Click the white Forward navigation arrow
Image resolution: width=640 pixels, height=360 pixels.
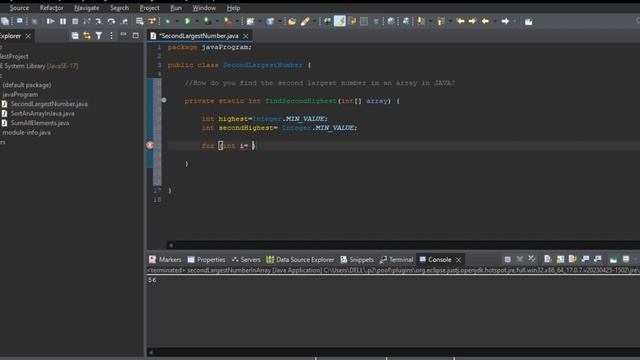505,21
